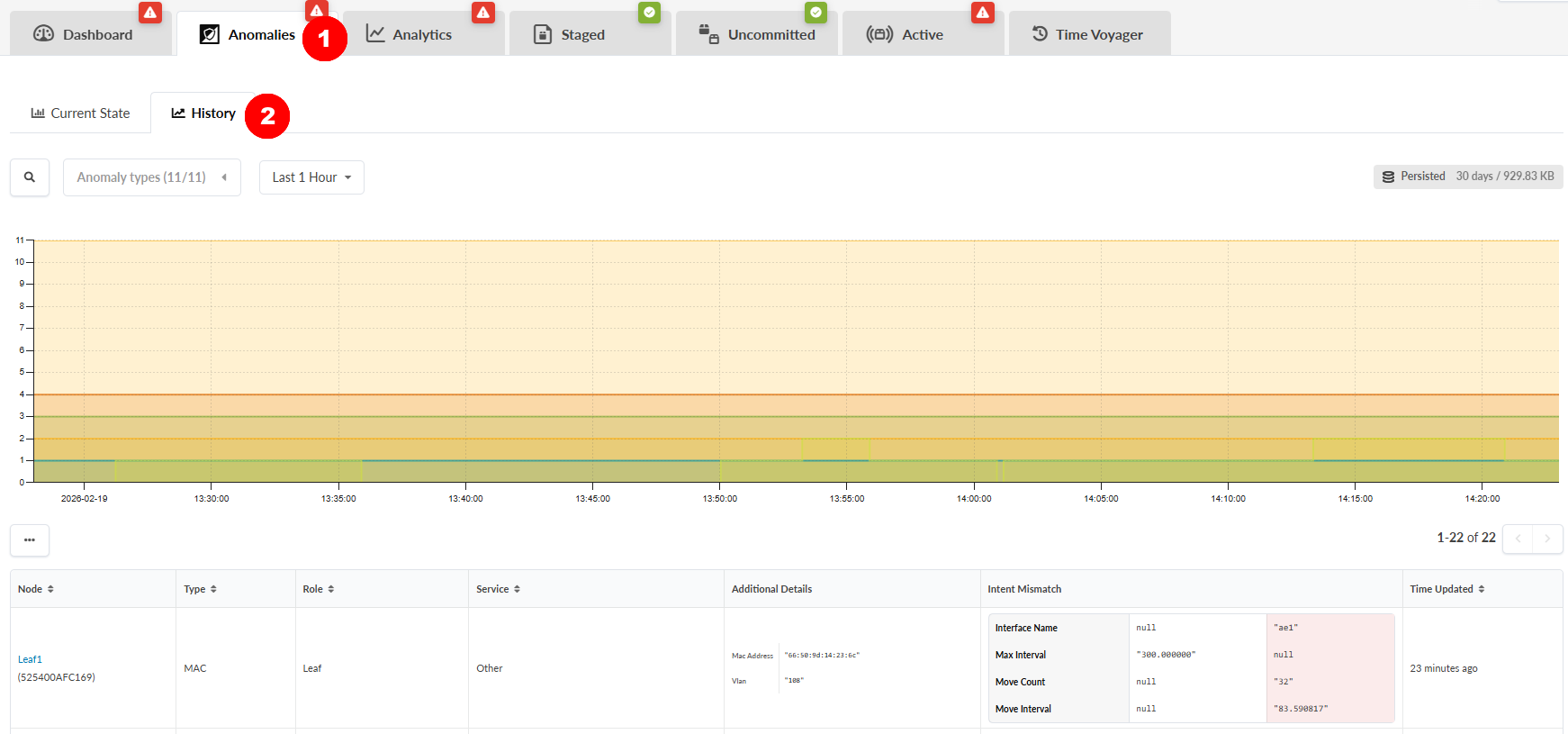1568x734 pixels.
Task: Click the Persisted database icon
Action: (1388, 177)
